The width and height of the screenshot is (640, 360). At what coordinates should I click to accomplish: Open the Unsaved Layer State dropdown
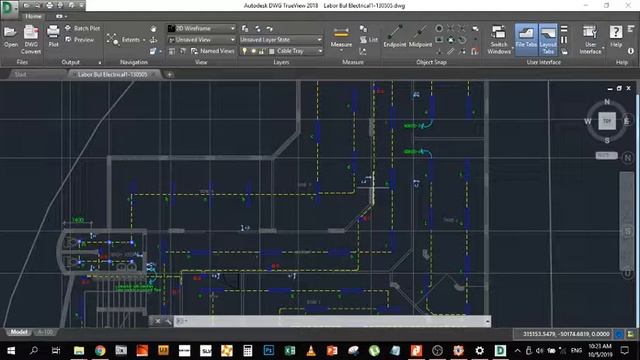[x=281, y=40]
